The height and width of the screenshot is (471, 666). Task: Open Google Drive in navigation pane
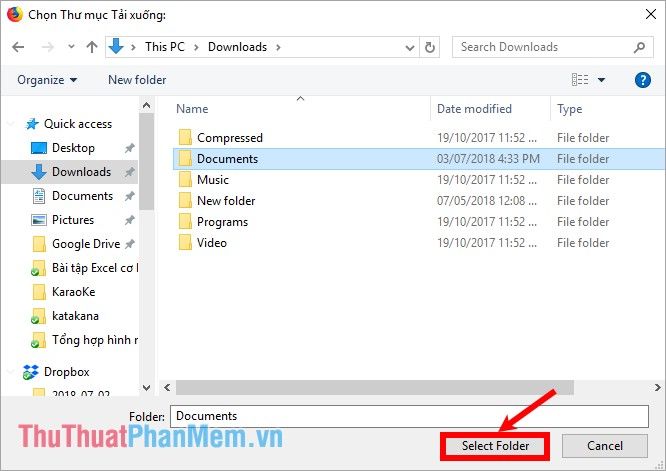(x=86, y=244)
